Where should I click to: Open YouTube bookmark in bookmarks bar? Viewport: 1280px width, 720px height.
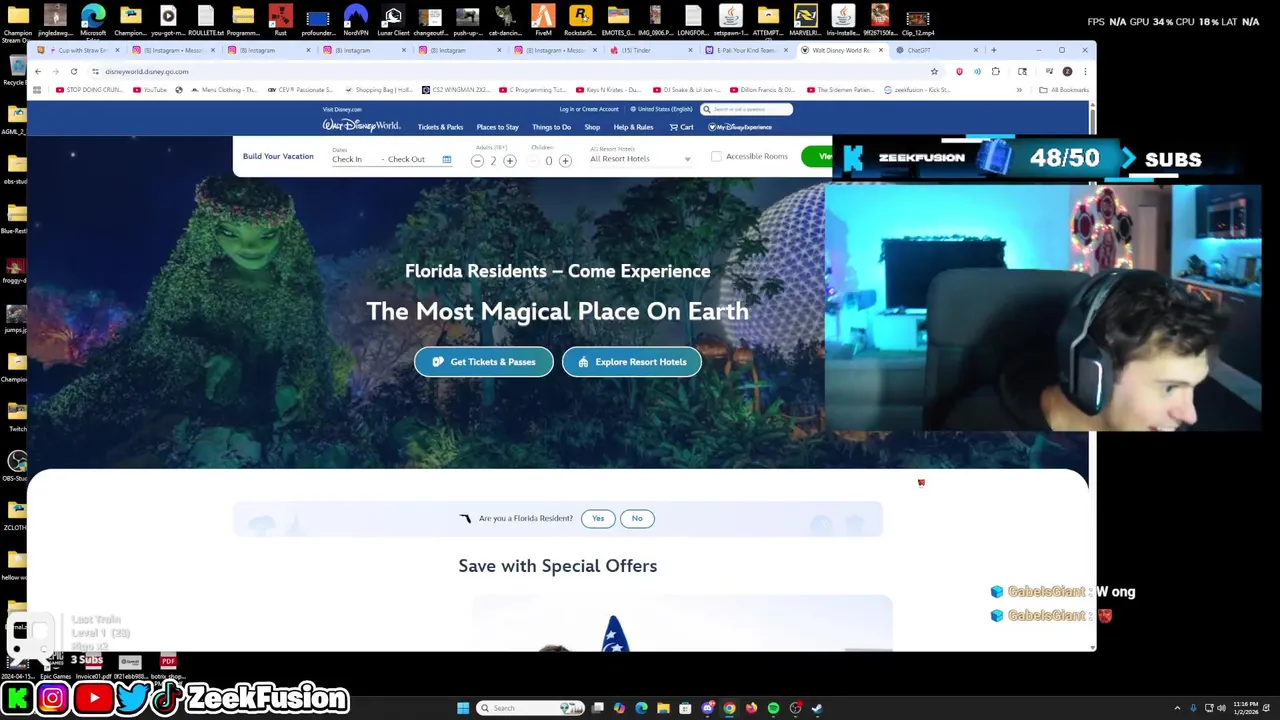point(149,90)
